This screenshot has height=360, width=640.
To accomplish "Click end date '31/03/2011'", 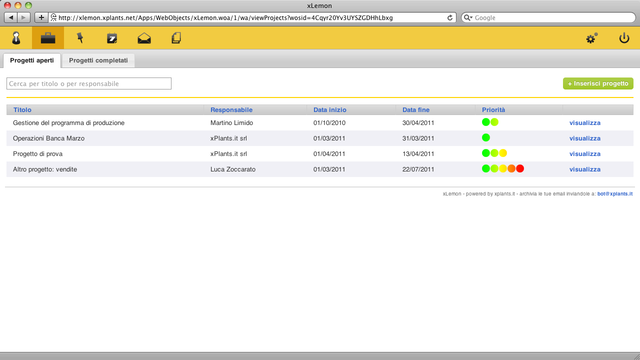I will (418, 138).
